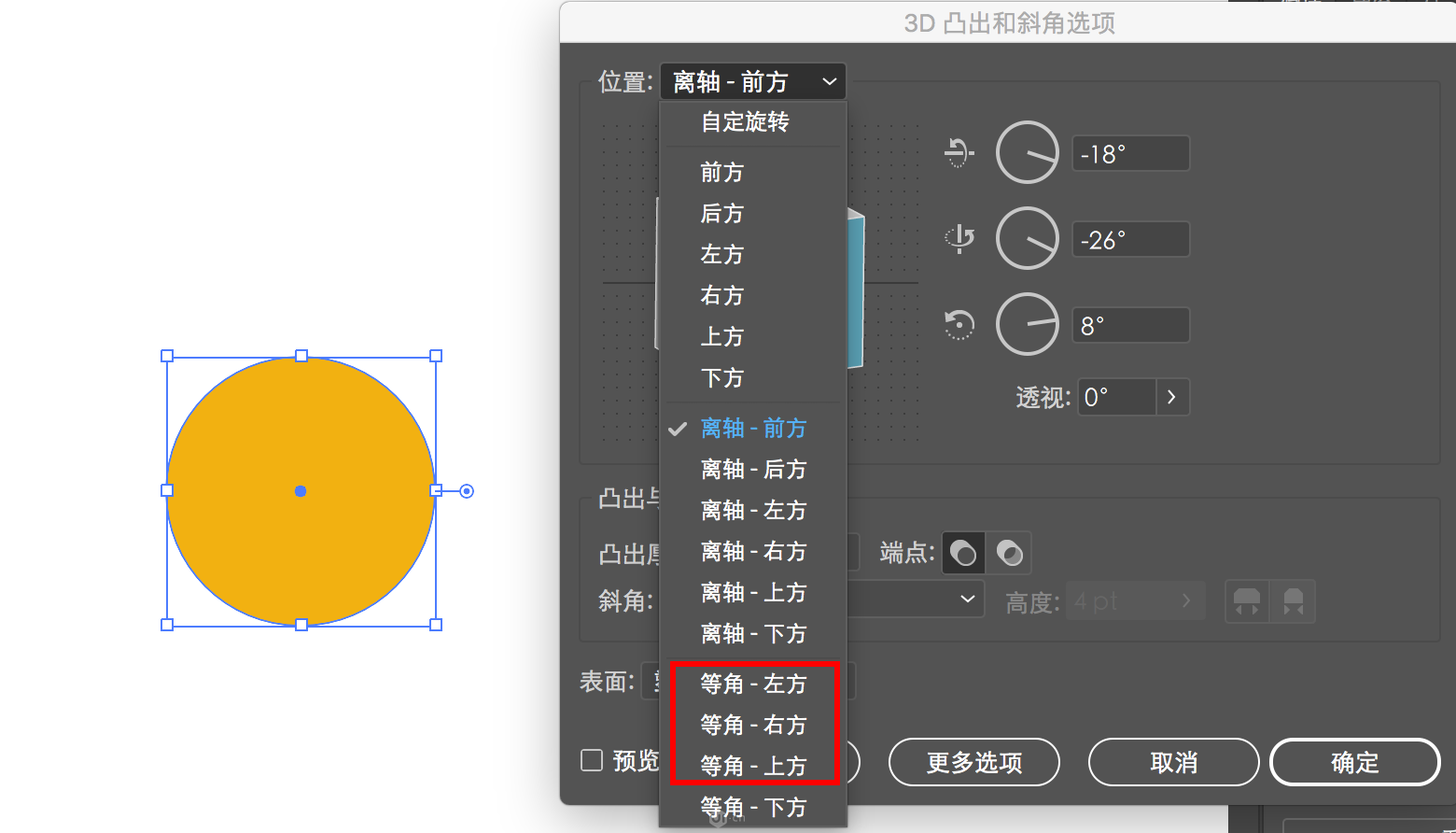Image resolution: width=1456 pixels, height=833 pixels.
Task: Expand the 透视 value arrow
Action: point(1171,397)
